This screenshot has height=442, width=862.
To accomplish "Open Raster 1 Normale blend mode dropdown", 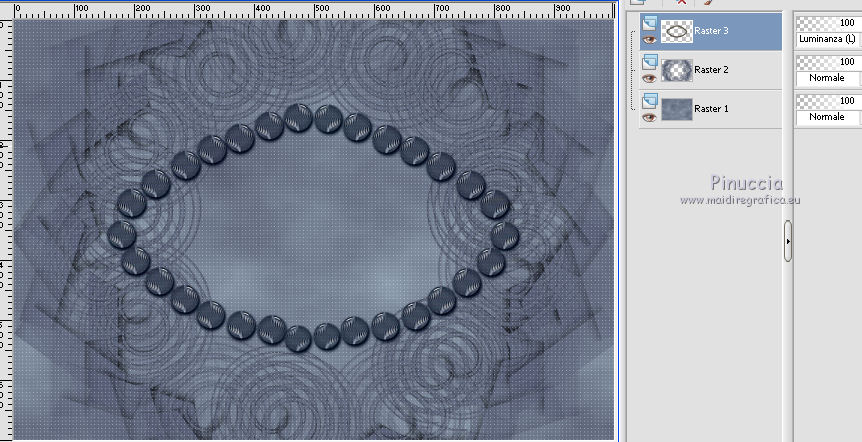I will (828, 117).
